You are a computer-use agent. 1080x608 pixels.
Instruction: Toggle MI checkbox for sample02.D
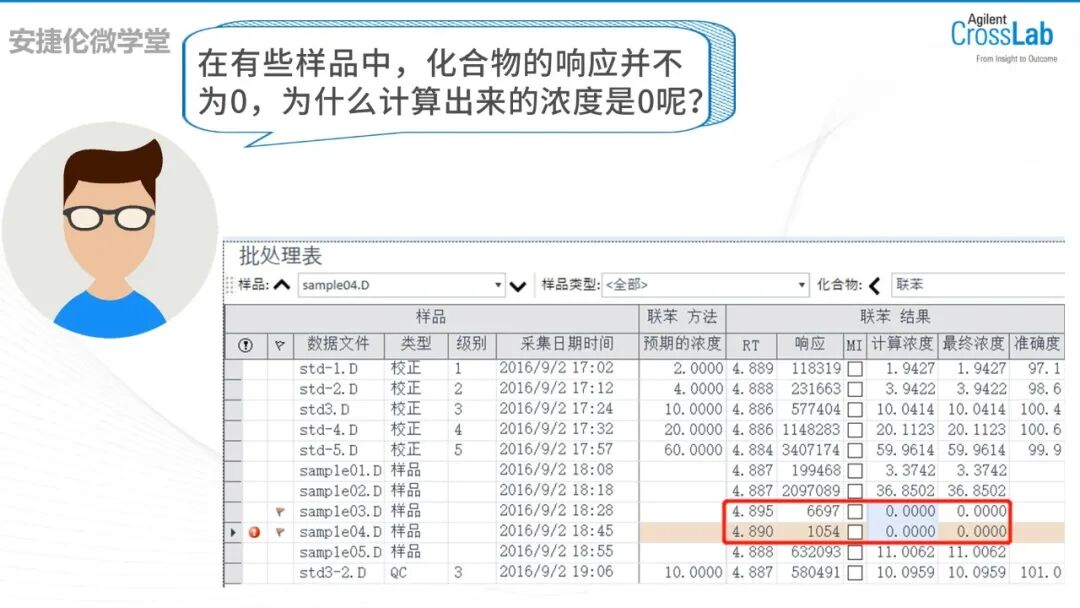(855, 492)
